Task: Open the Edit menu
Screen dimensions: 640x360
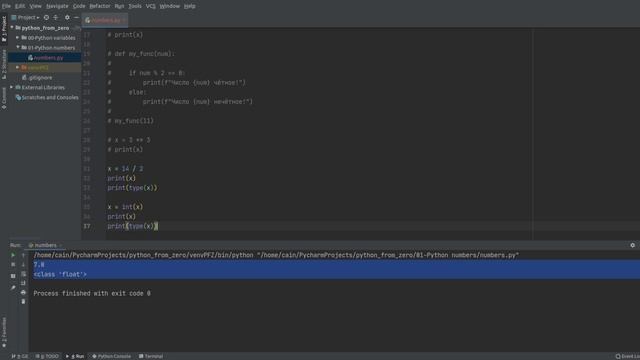Action: pyautogui.click(x=20, y=6)
